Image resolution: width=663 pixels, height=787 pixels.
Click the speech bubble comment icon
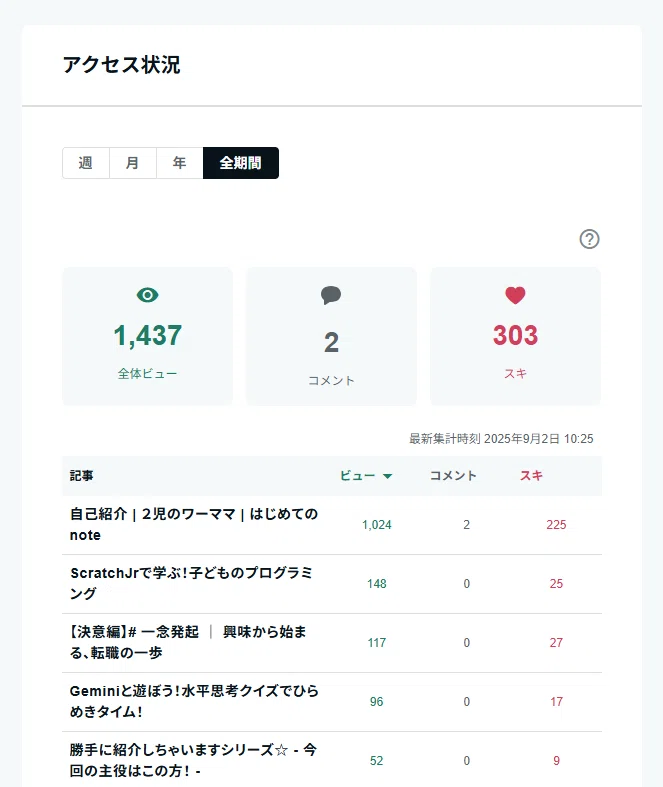[331, 295]
